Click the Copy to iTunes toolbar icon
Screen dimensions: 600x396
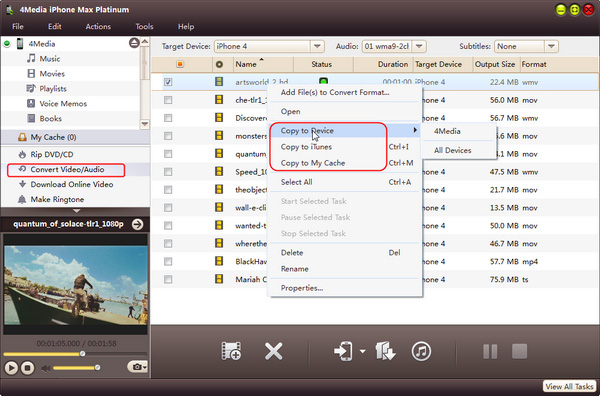click(421, 351)
